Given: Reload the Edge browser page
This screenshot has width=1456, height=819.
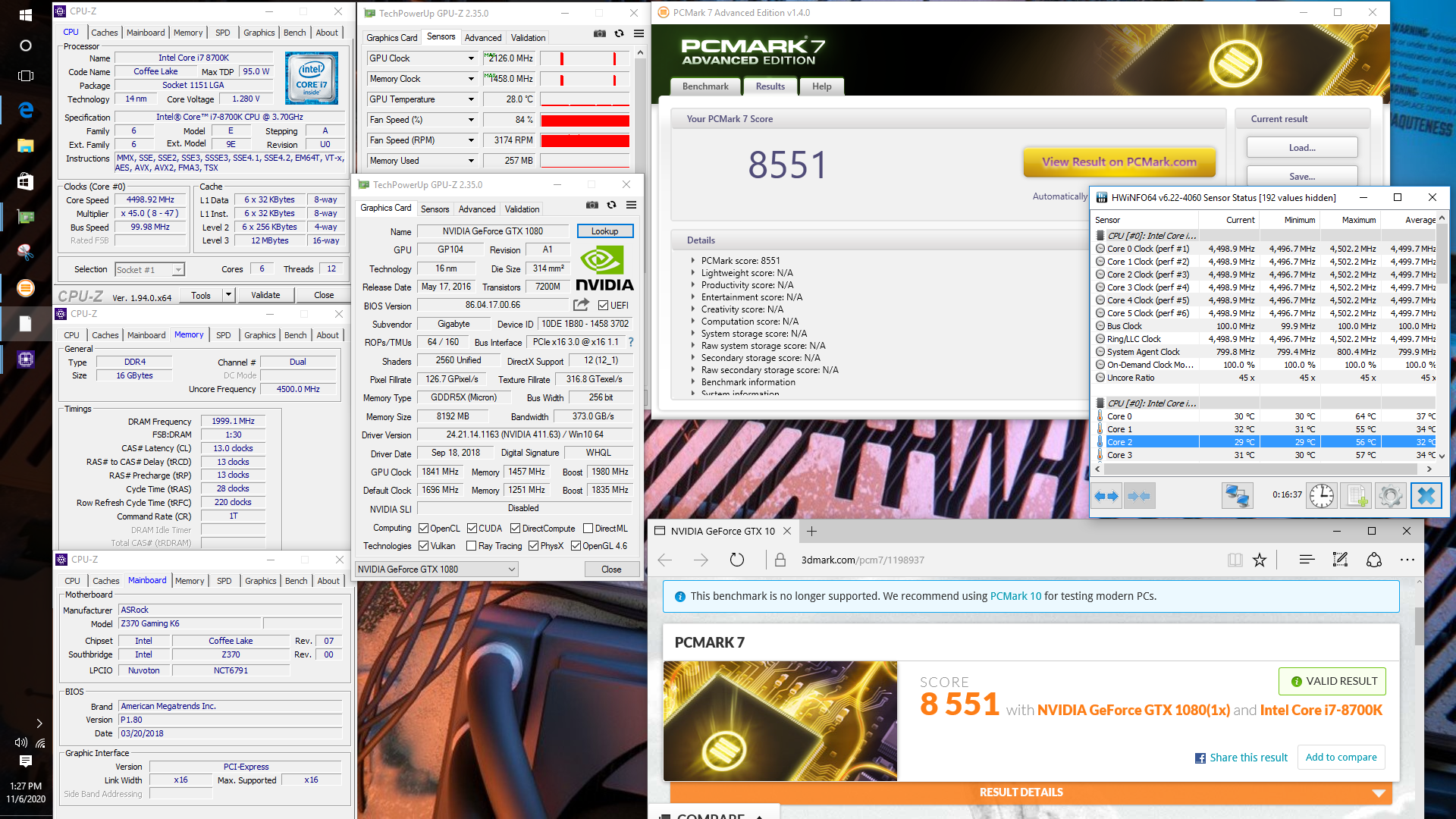Looking at the screenshot, I should point(736,560).
